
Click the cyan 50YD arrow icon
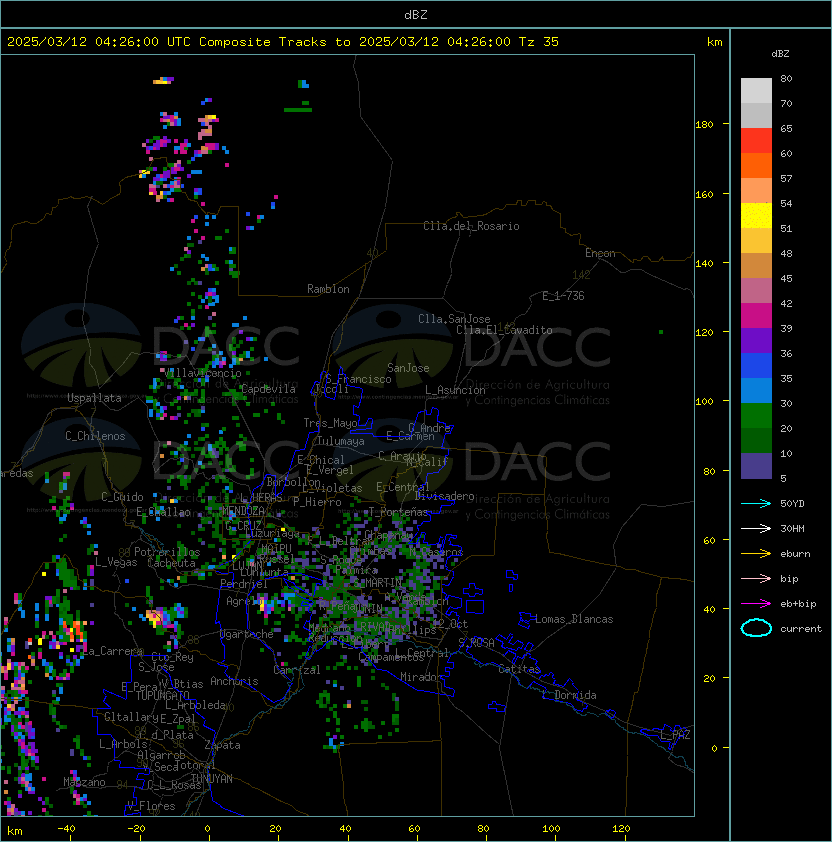click(x=756, y=504)
